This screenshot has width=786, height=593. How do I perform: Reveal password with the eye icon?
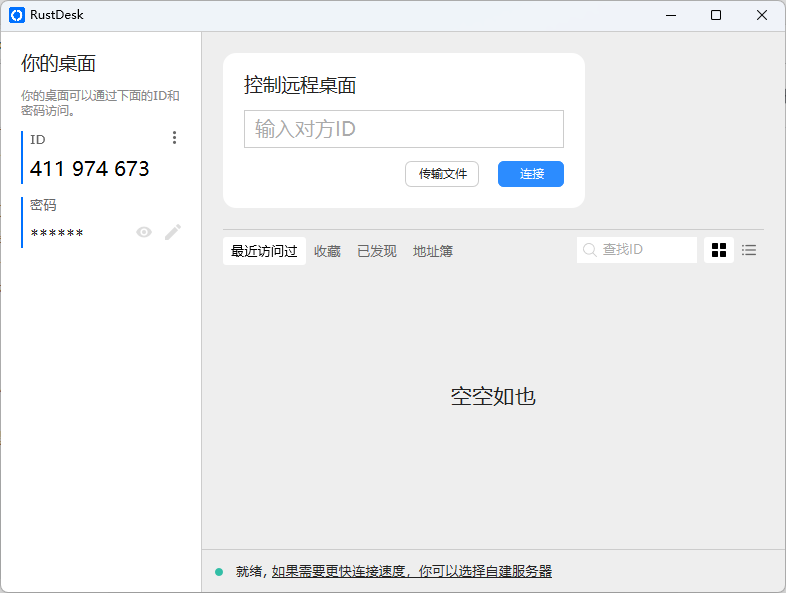point(144,232)
